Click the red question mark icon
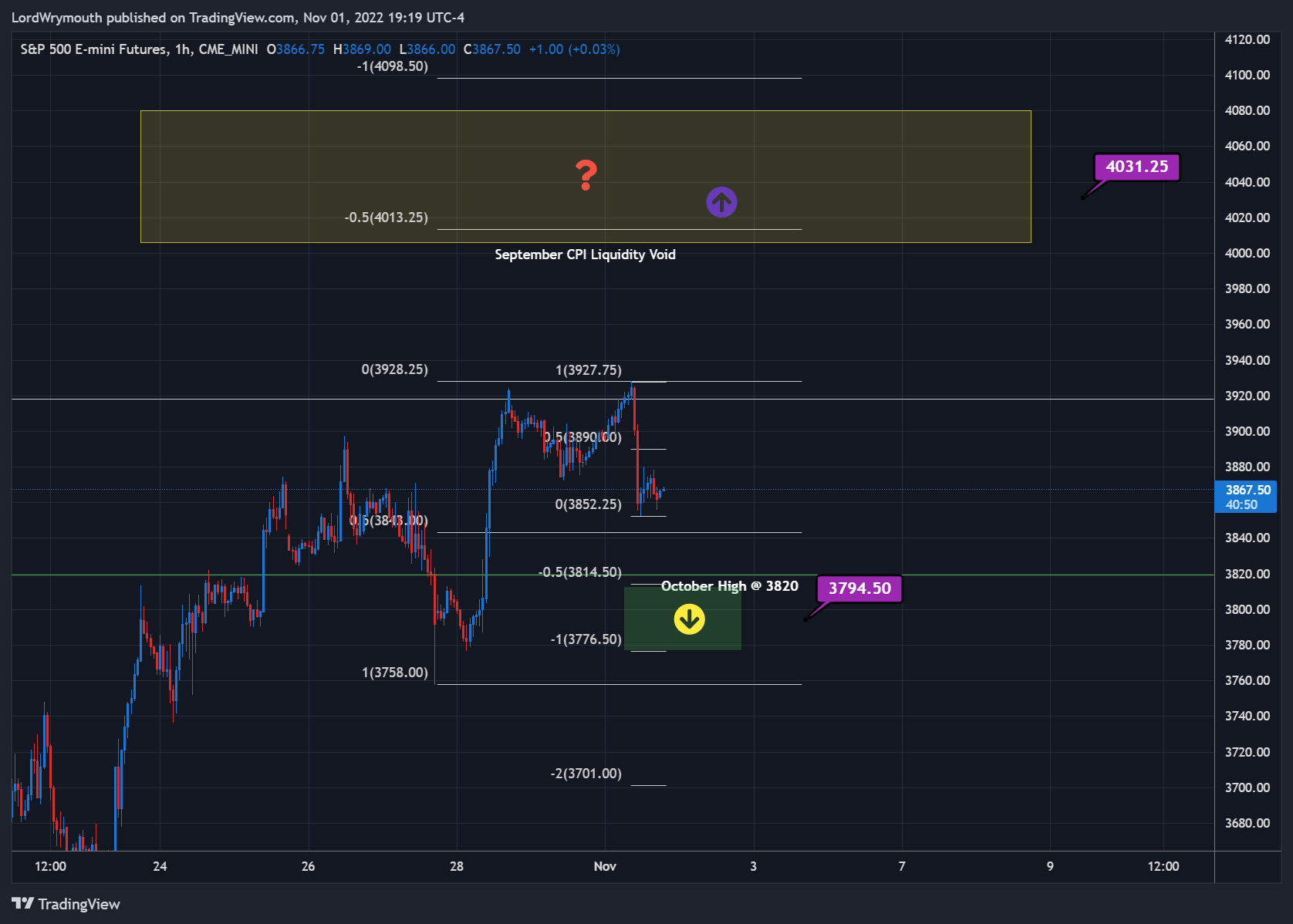The image size is (1293, 924). [x=586, y=176]
